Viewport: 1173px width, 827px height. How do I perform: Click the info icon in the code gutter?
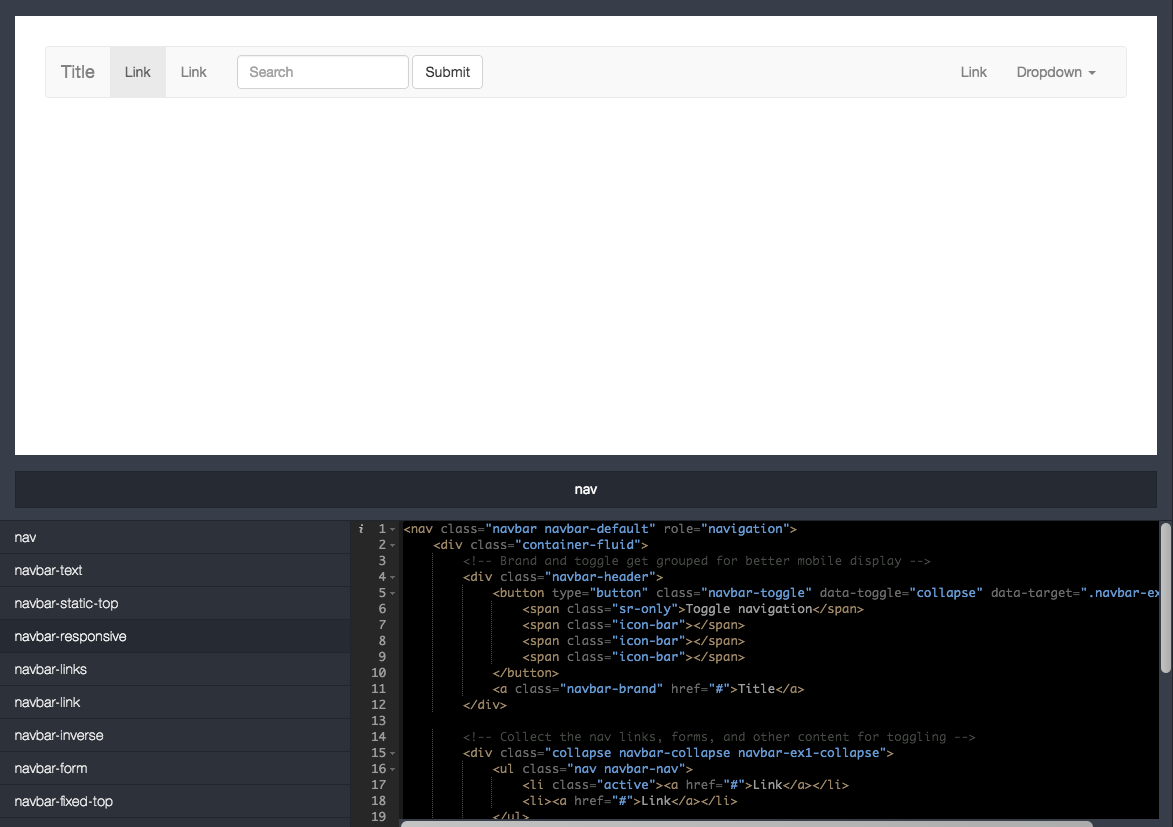pyautogui.click(x=360, y=528)
